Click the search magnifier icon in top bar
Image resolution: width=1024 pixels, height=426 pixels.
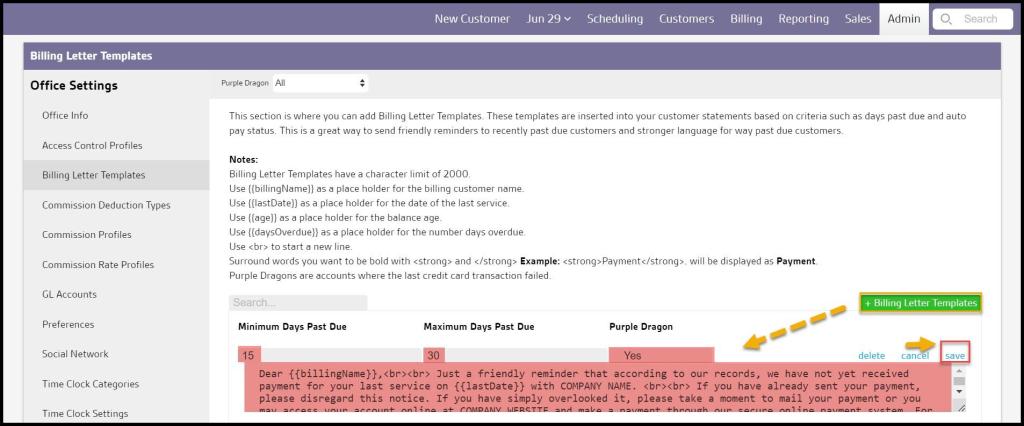(947, 19)
